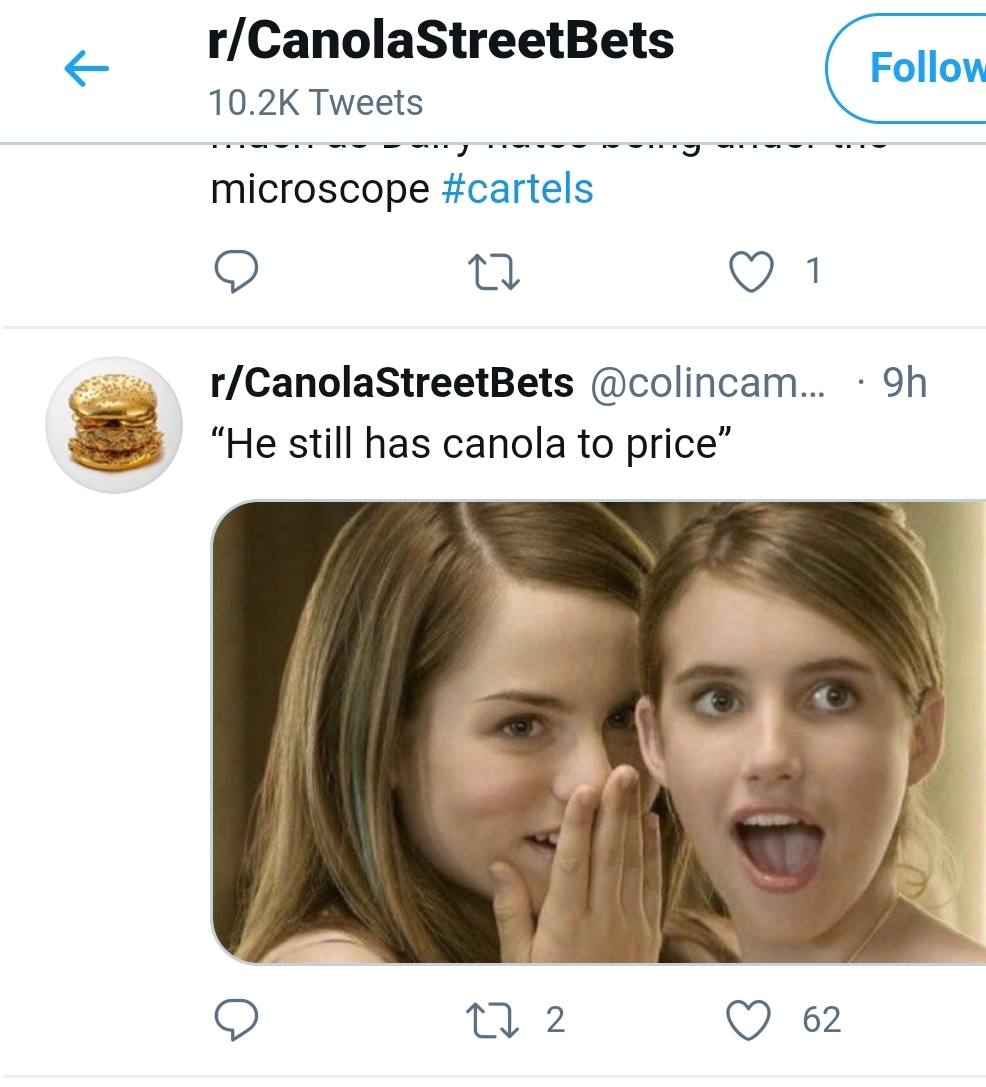Open the r/CanolaStreetBets name on canola tweet
986x1087 pixels.
[392, 383]
